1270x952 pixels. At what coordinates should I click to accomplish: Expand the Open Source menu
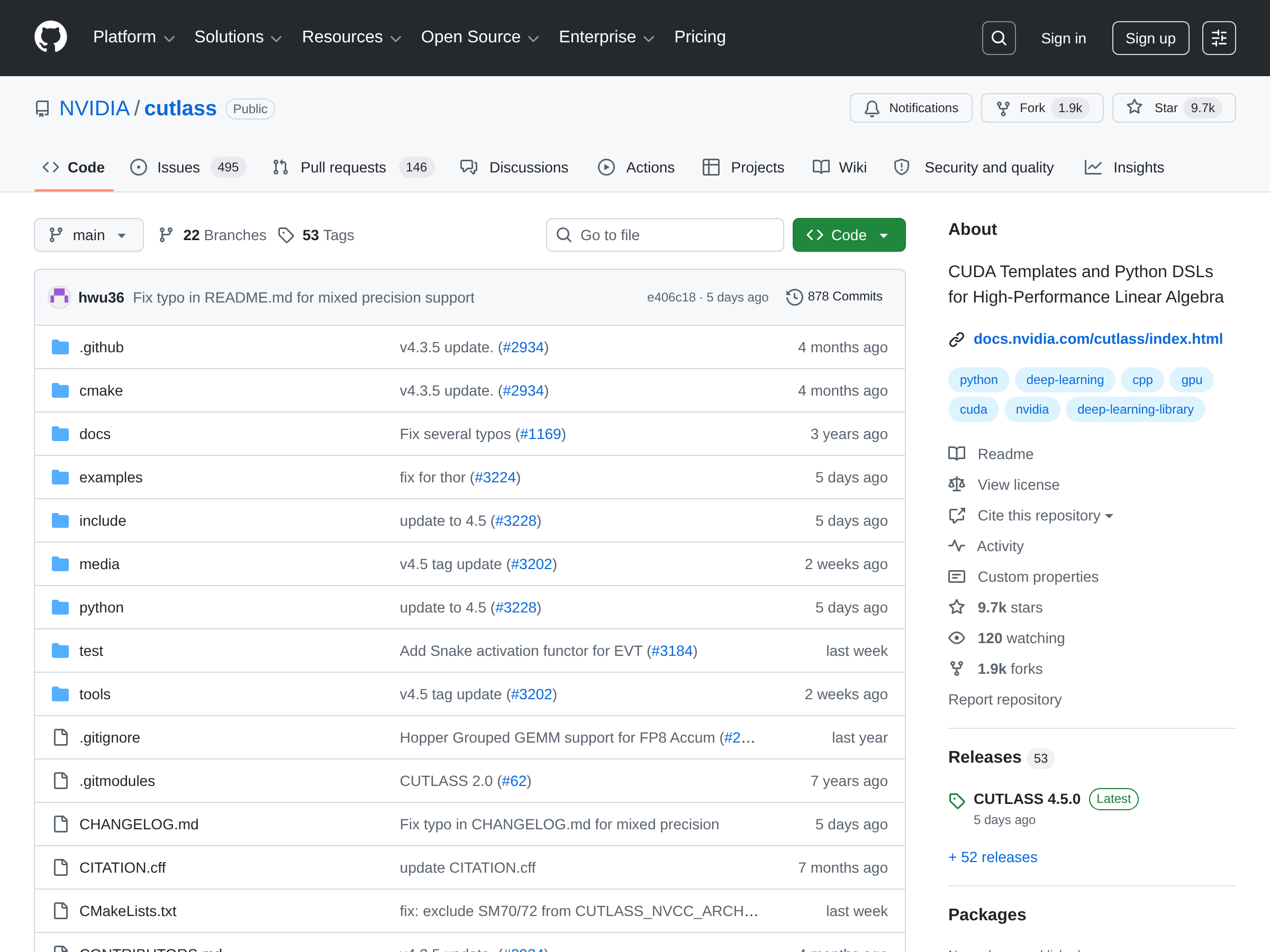tap(480, 38)
